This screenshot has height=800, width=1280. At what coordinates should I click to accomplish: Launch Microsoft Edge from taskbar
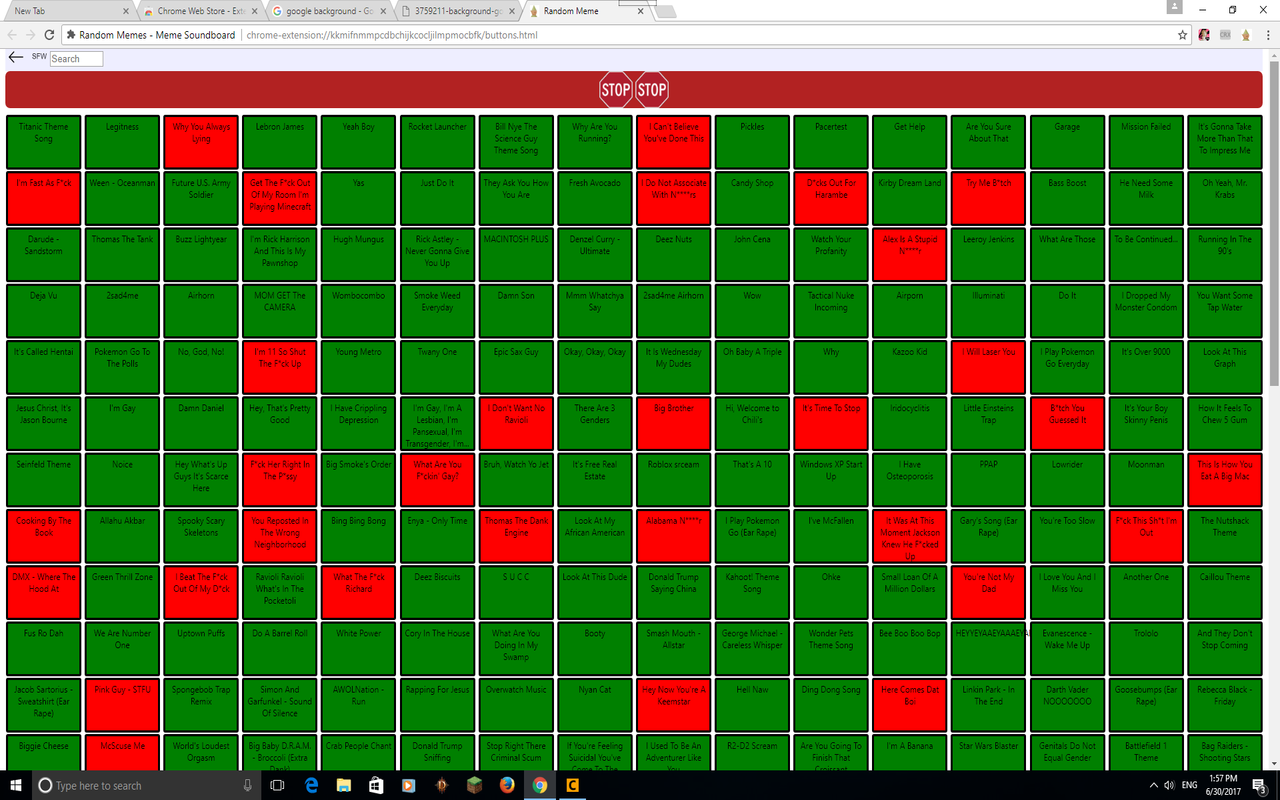coord(311,785)
